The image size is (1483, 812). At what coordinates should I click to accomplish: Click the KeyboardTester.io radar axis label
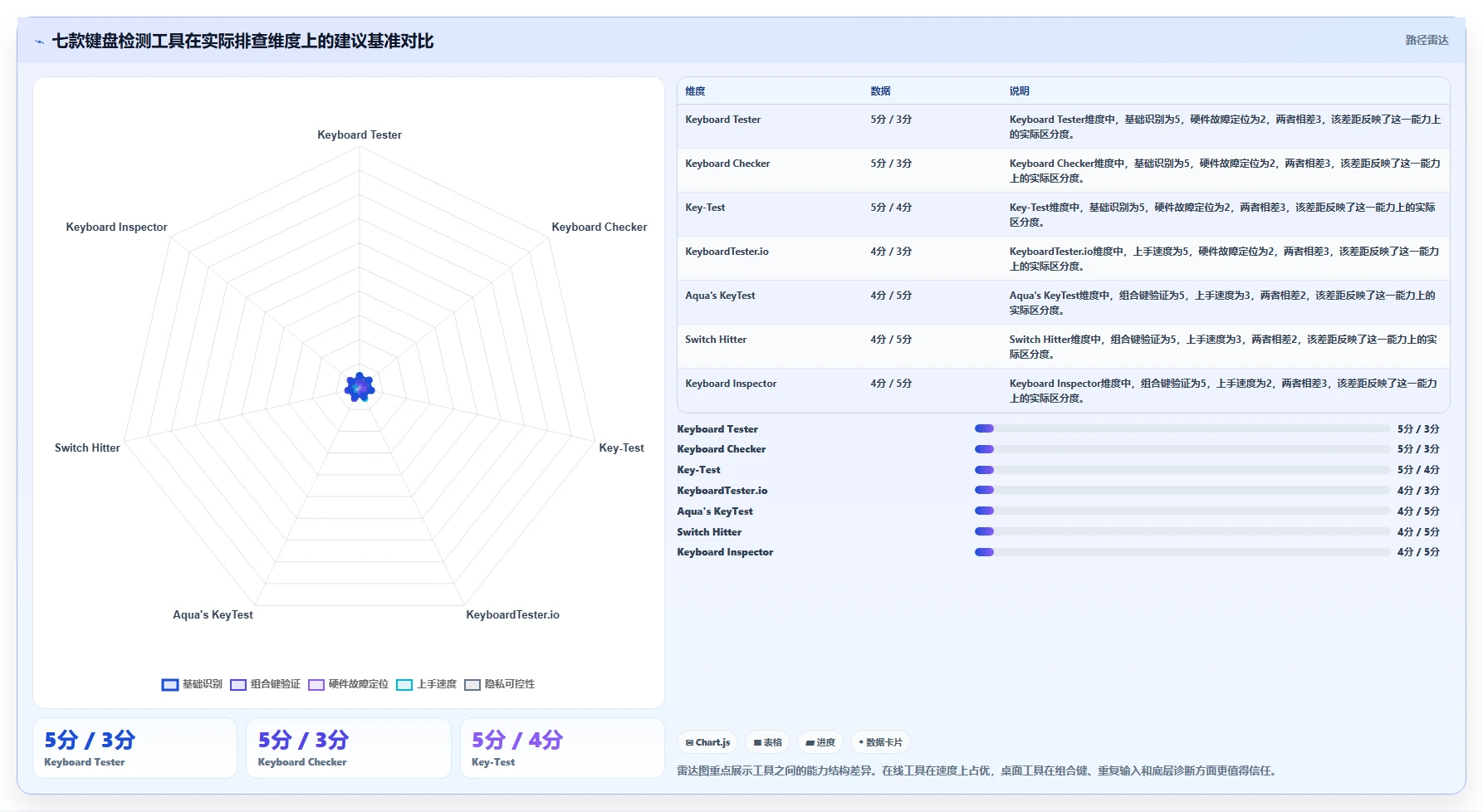point(512,614)
